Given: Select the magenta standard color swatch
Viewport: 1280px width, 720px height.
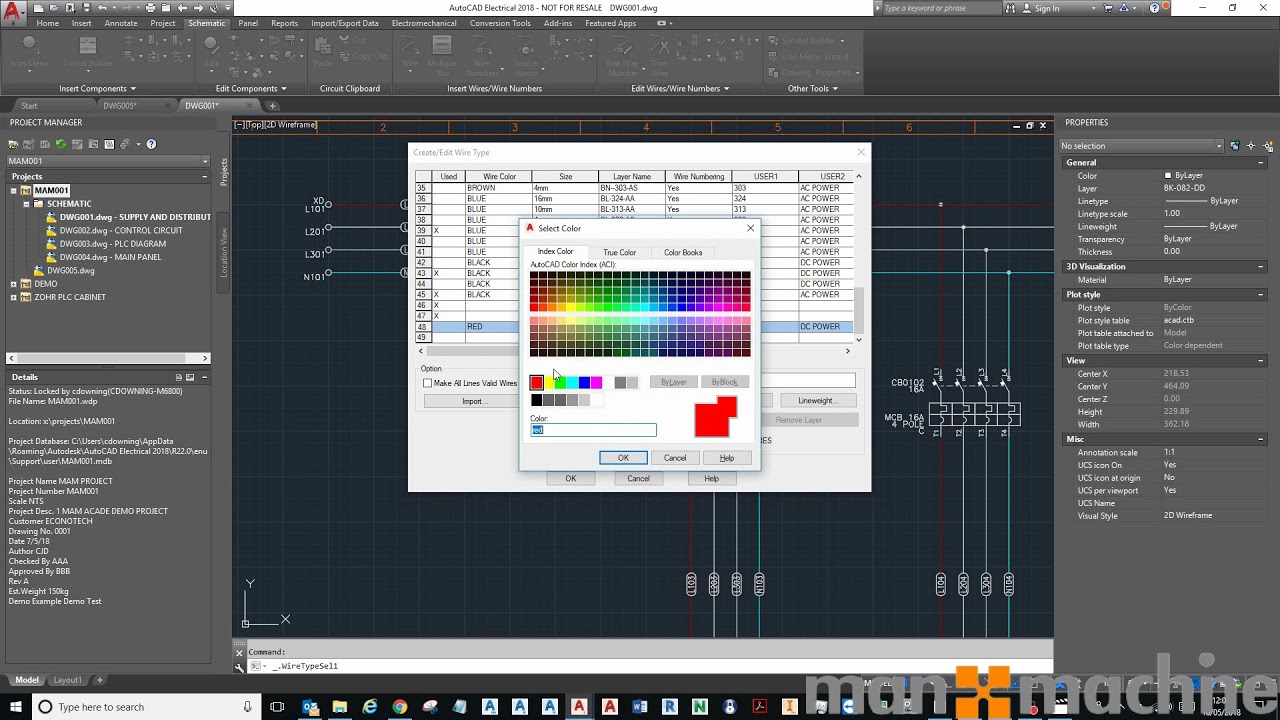Looking at the screenshot, I should (597, 382).
